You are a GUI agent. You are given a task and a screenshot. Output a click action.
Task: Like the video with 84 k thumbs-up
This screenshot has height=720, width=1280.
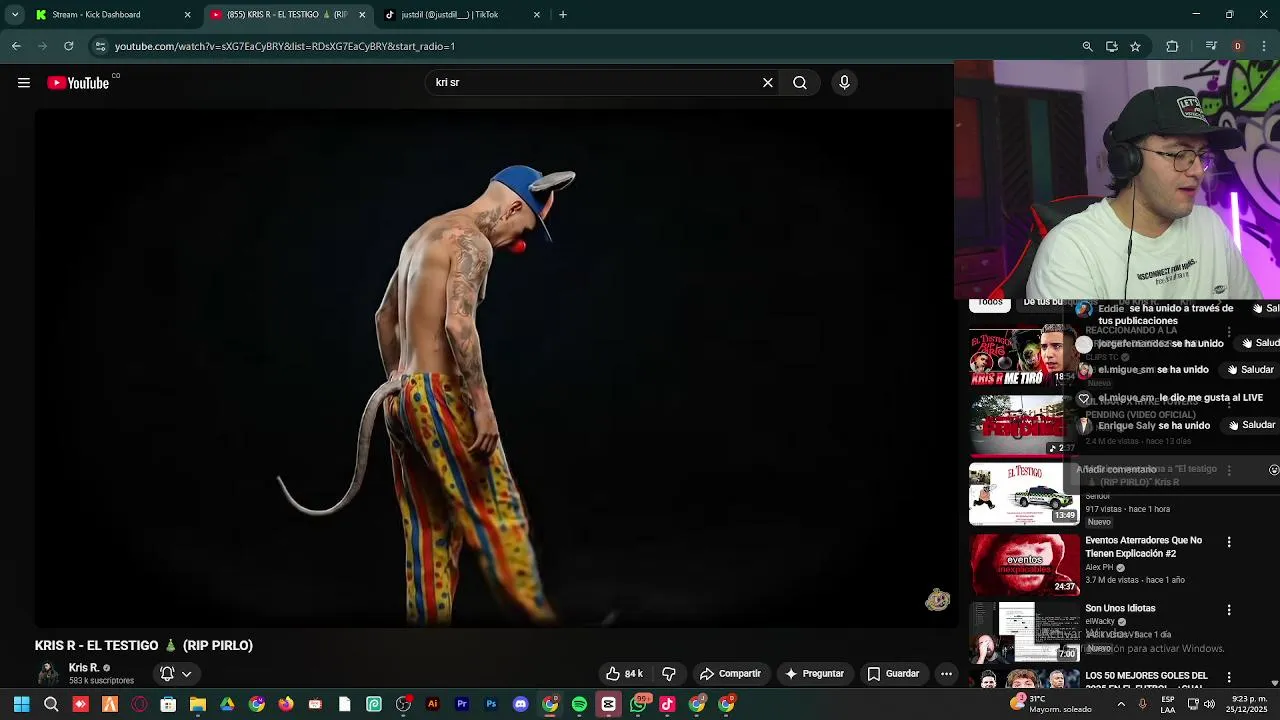pyautogui.click(x=624, y=674)
